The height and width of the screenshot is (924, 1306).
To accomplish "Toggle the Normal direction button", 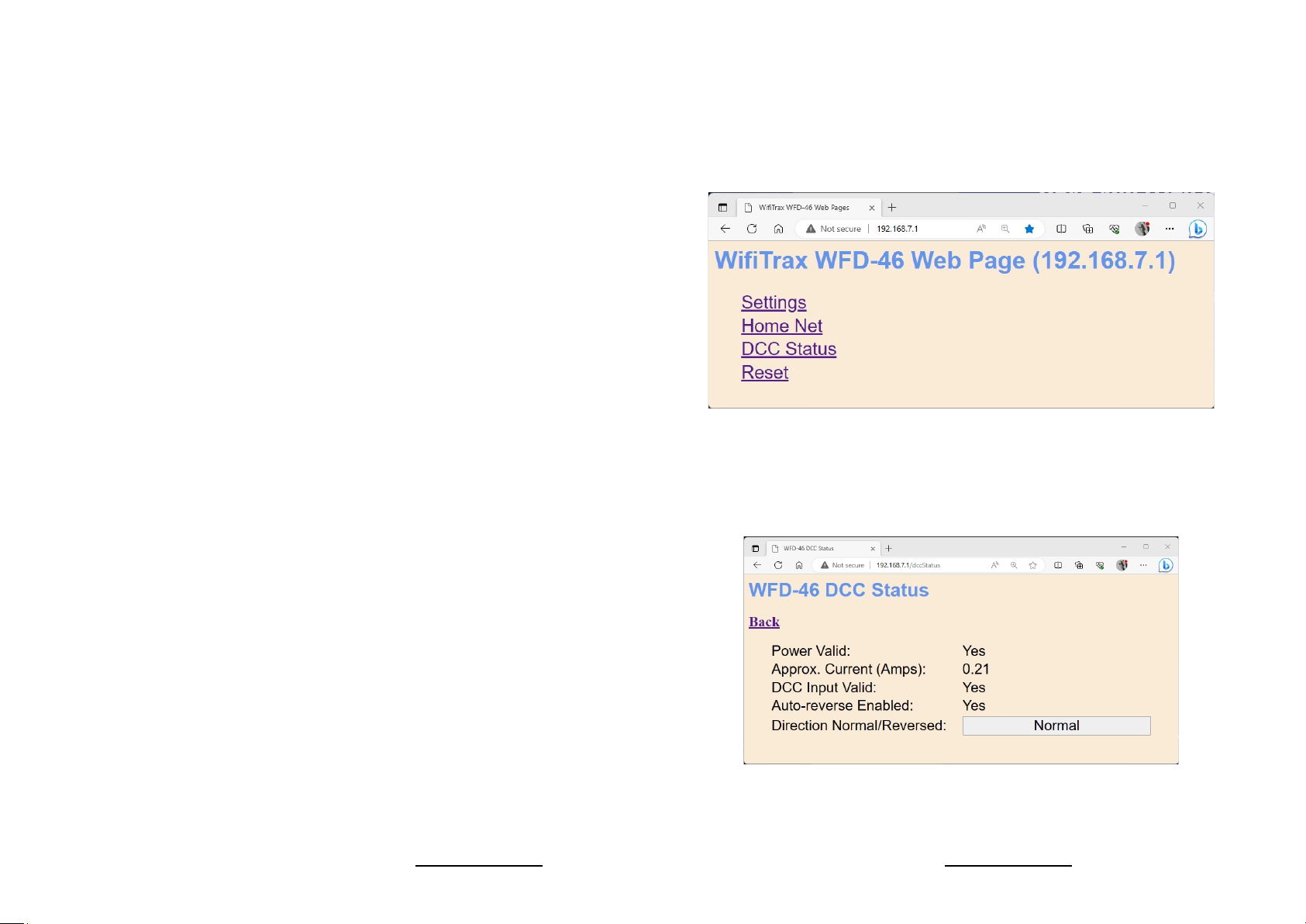I will coord(1056,726).
